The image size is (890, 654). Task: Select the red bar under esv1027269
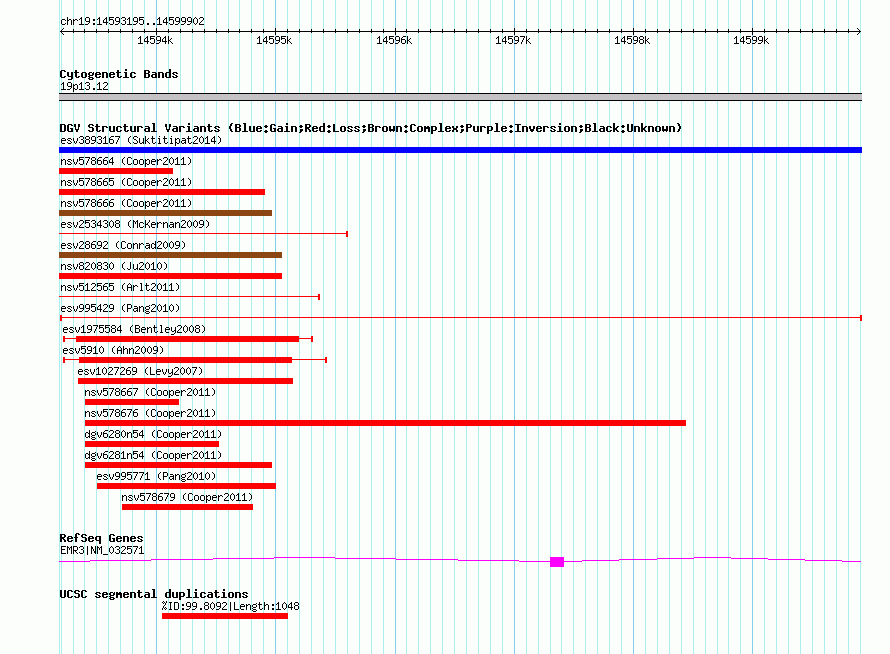click(x=186, y=381)
